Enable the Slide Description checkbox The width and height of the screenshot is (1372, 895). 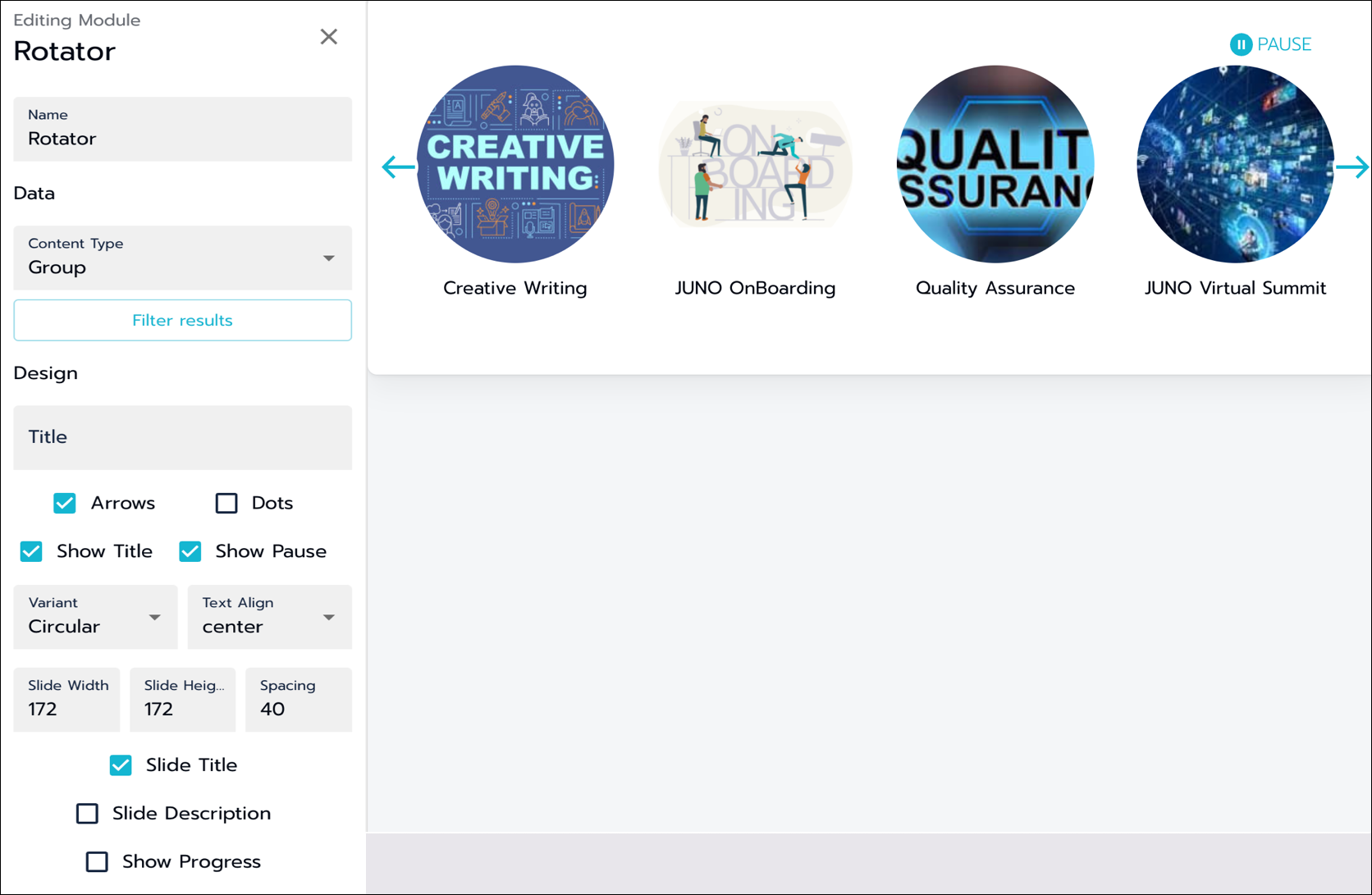pyautogui.click(x=87, y=813)
